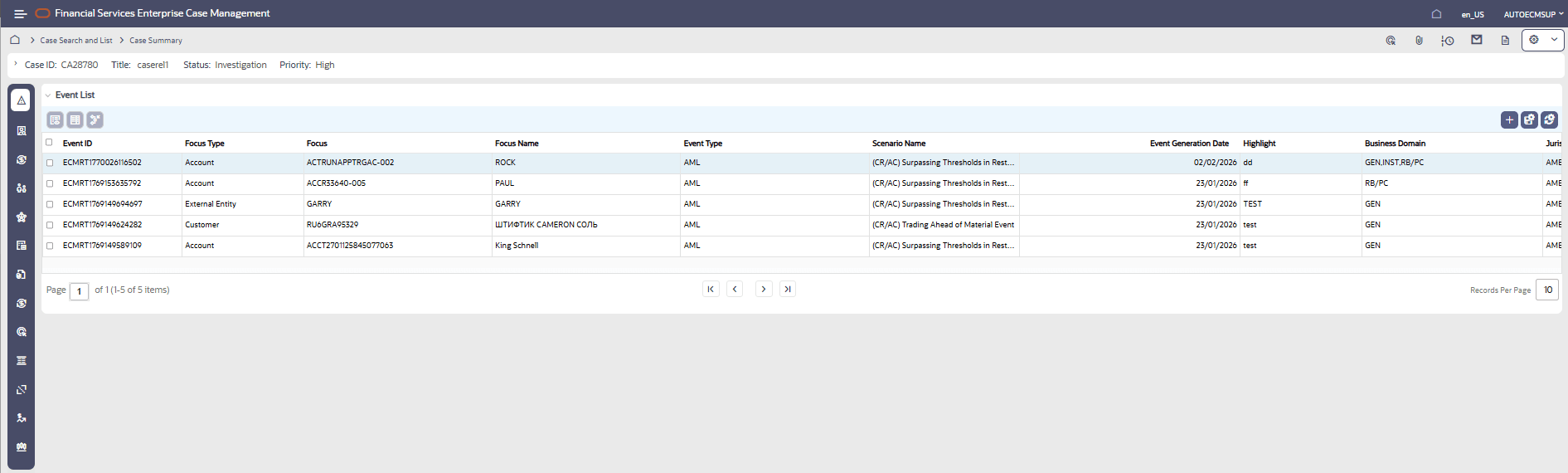Click the home icon in the top header bar
This screenshot has height=473, width=1568.
pyautogui.click(x=1436, y=14)
